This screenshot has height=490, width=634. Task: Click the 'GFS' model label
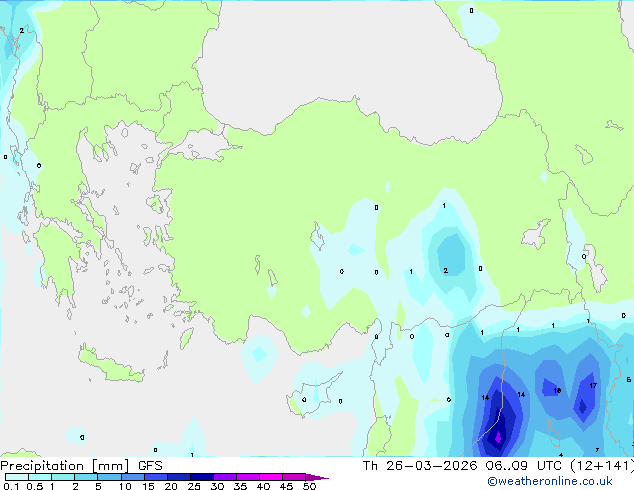click(150, 466)
